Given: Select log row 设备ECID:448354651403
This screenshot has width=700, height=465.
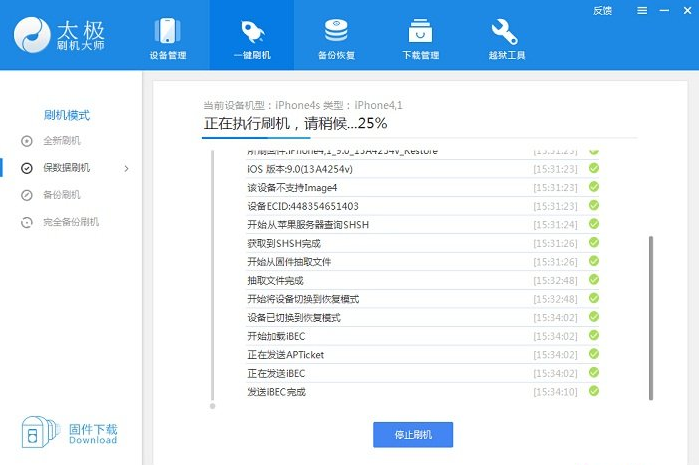Looking at the screenshot, I should [x=422, y=206].
